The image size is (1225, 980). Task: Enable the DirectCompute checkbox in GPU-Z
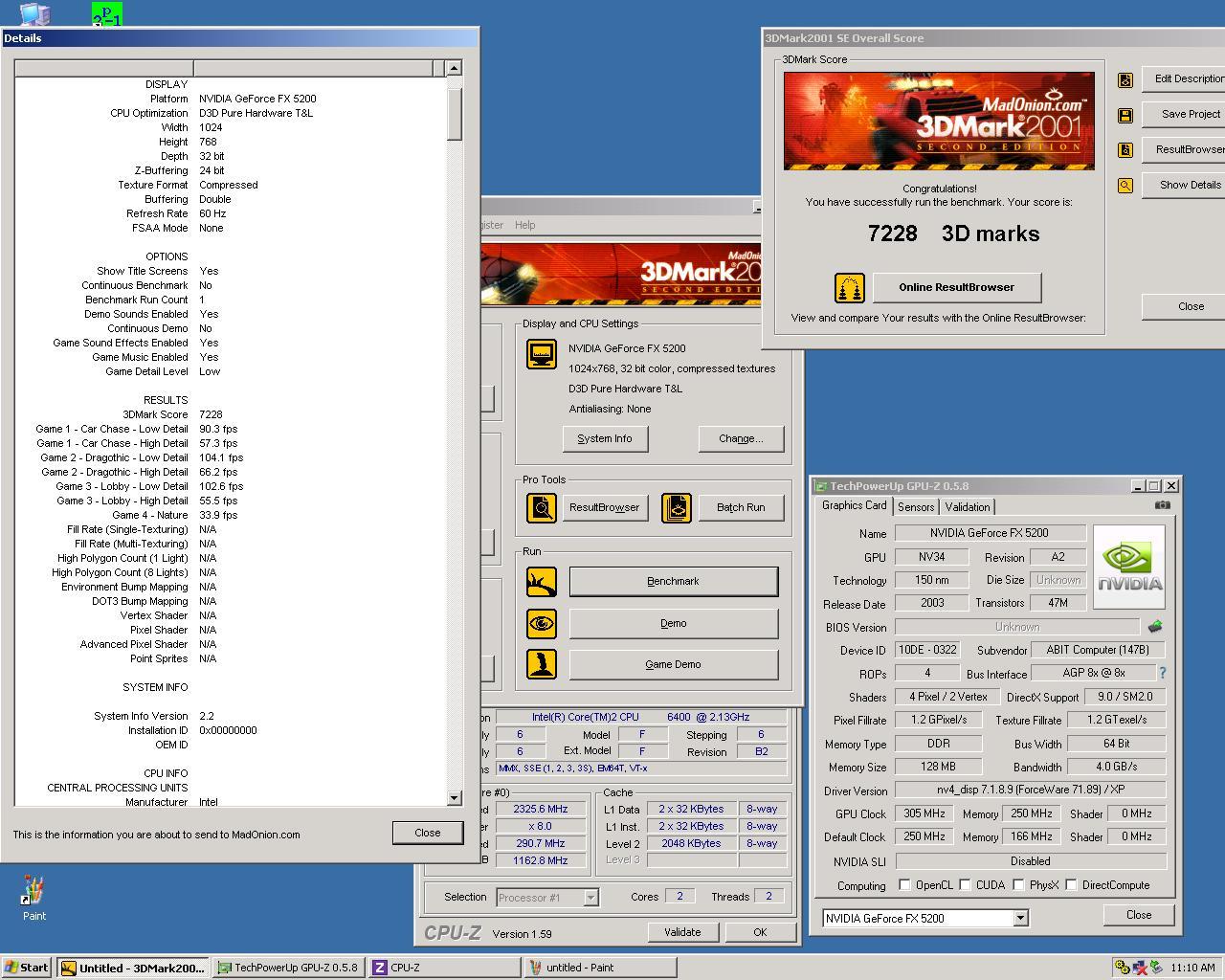click(x=1071, y=885)
